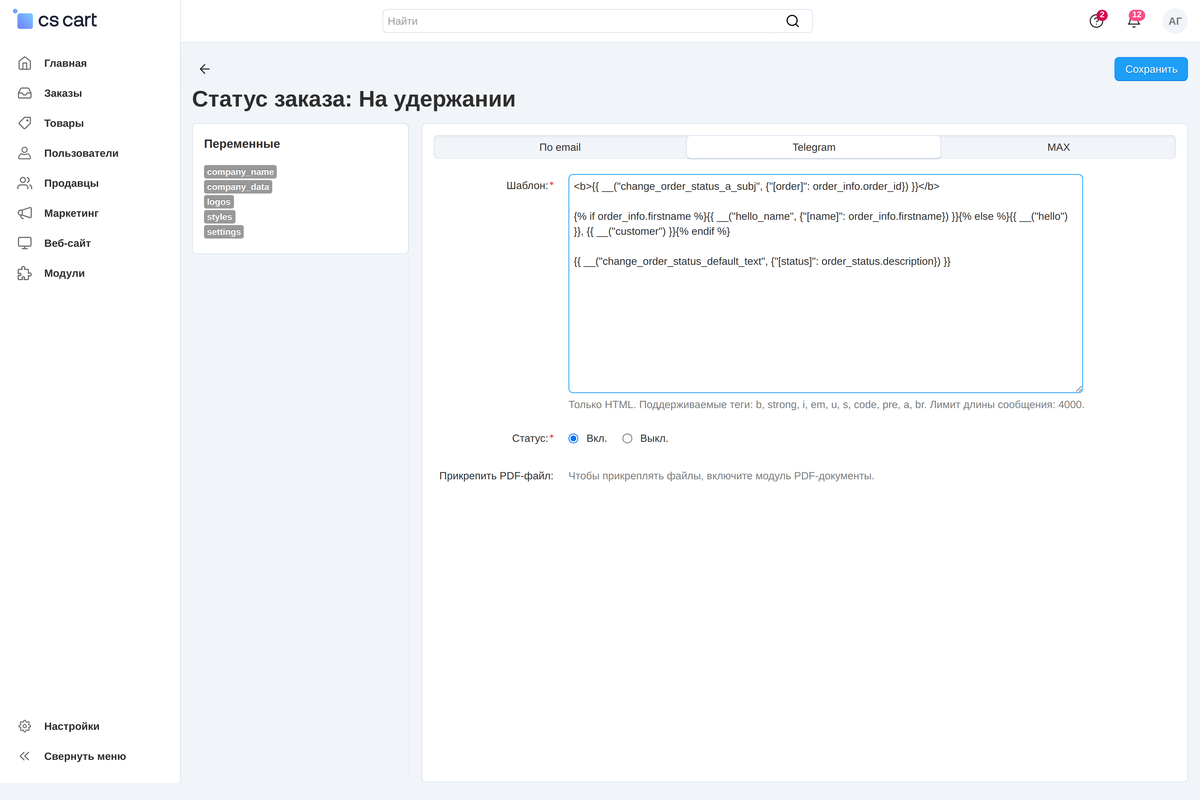Insert the settings variable

[x=224, y=232]
